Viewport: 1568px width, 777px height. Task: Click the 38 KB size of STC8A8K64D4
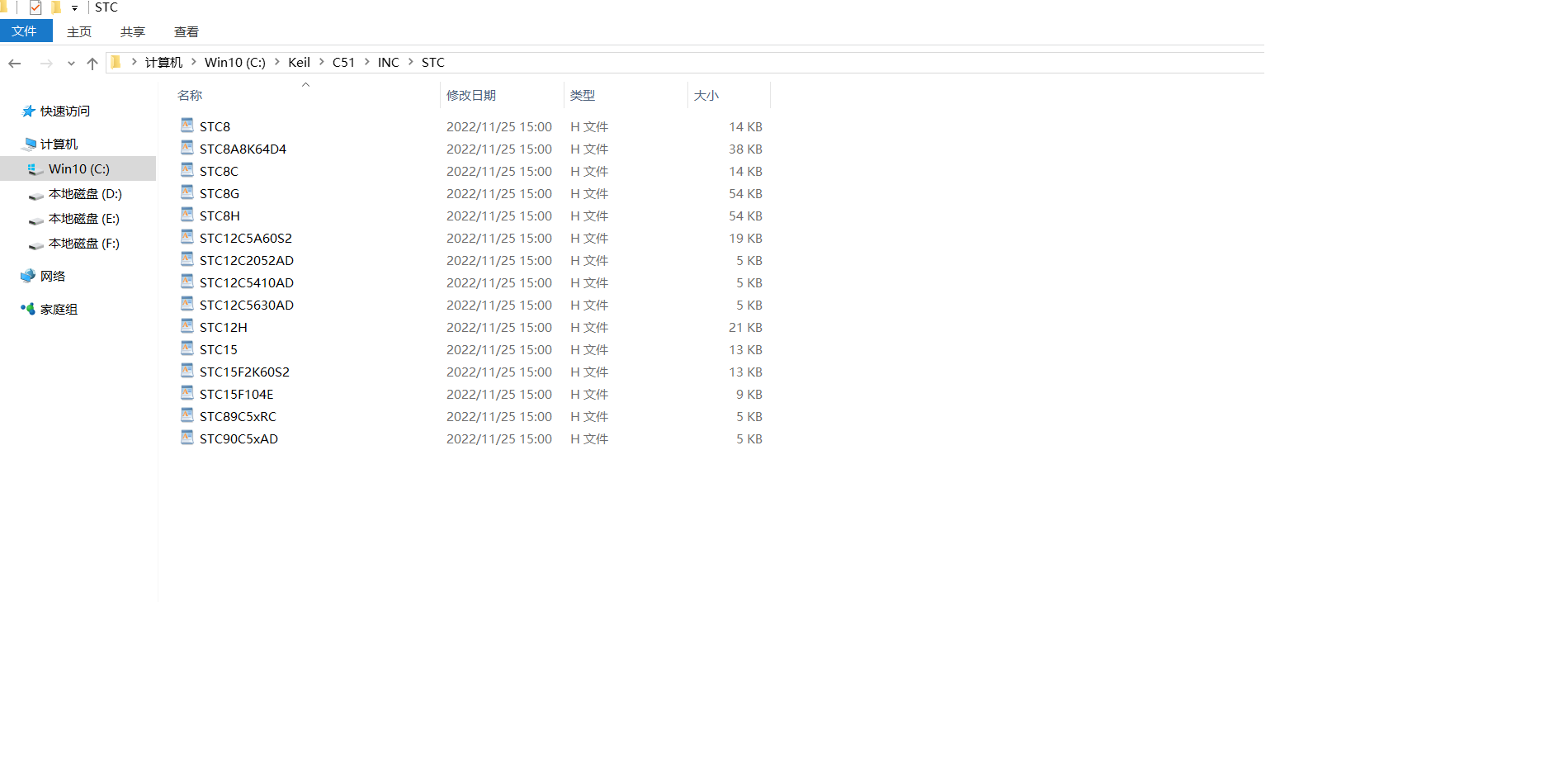point(745,149)
